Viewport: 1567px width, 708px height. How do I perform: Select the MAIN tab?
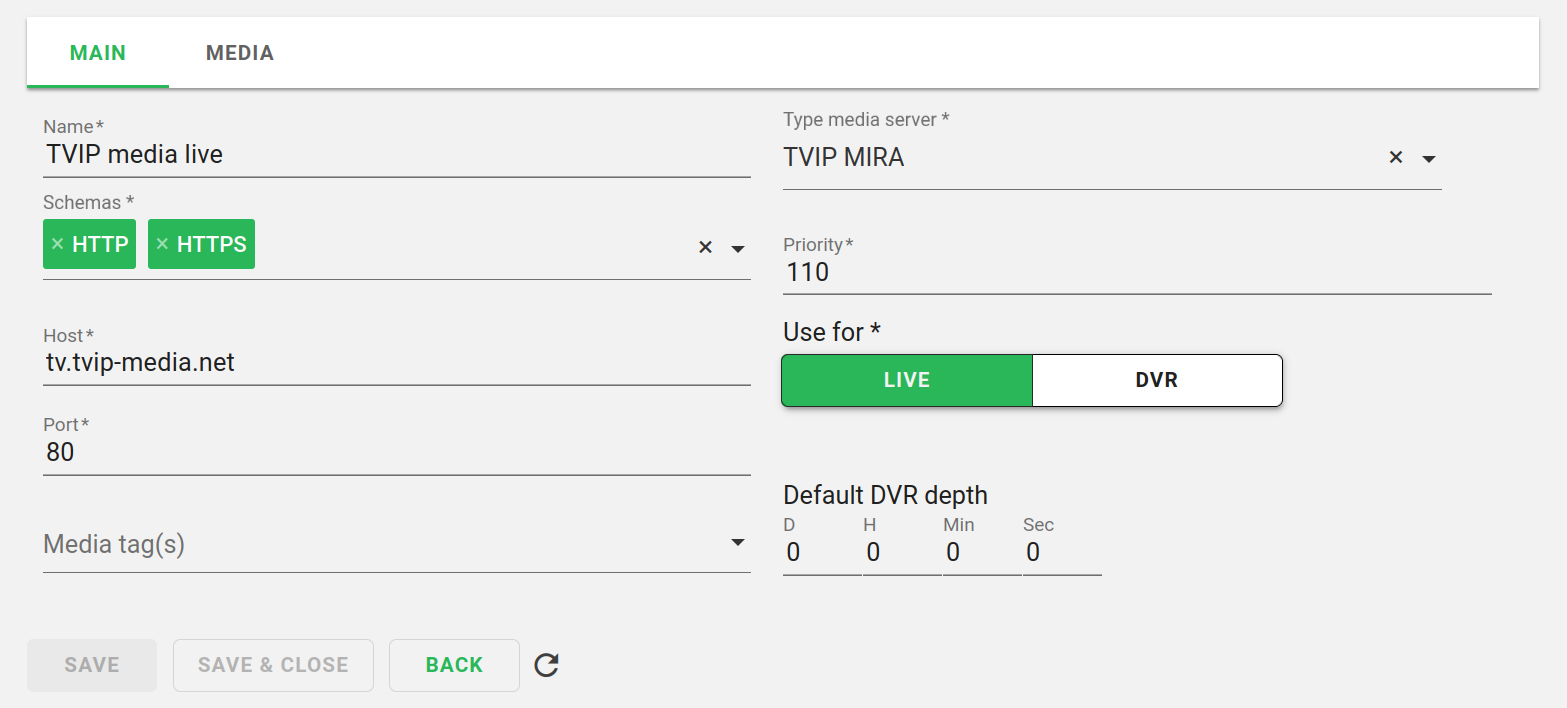pos(98,53)
